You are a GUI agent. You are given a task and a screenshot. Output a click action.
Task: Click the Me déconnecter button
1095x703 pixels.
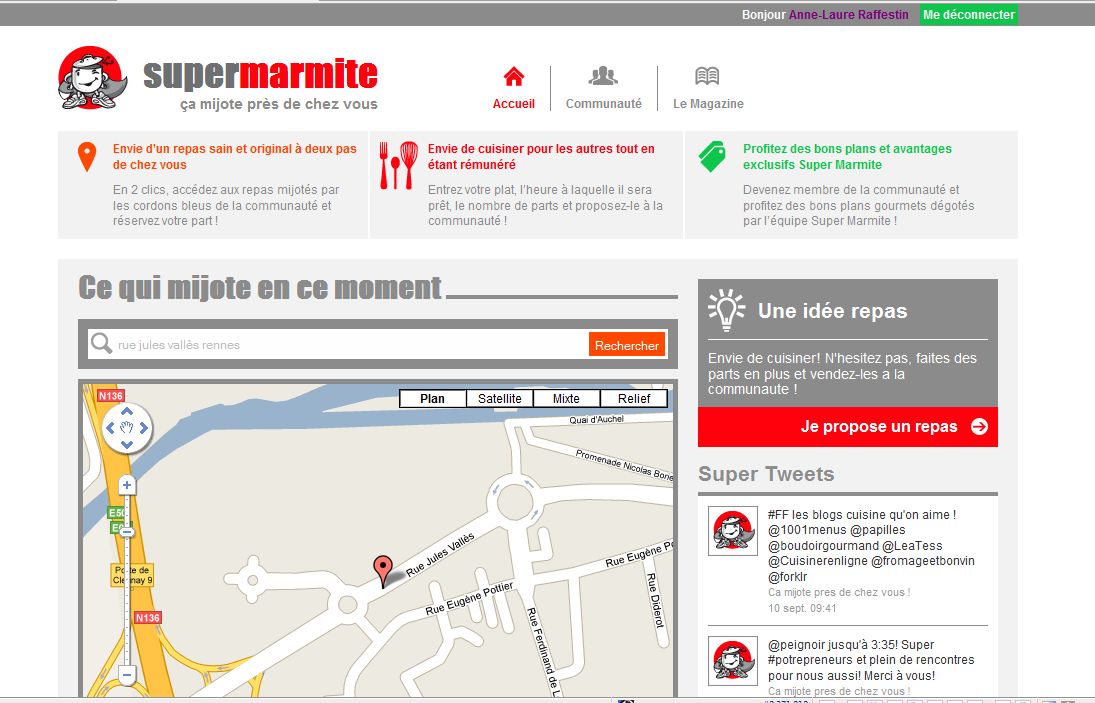[969, 15]
